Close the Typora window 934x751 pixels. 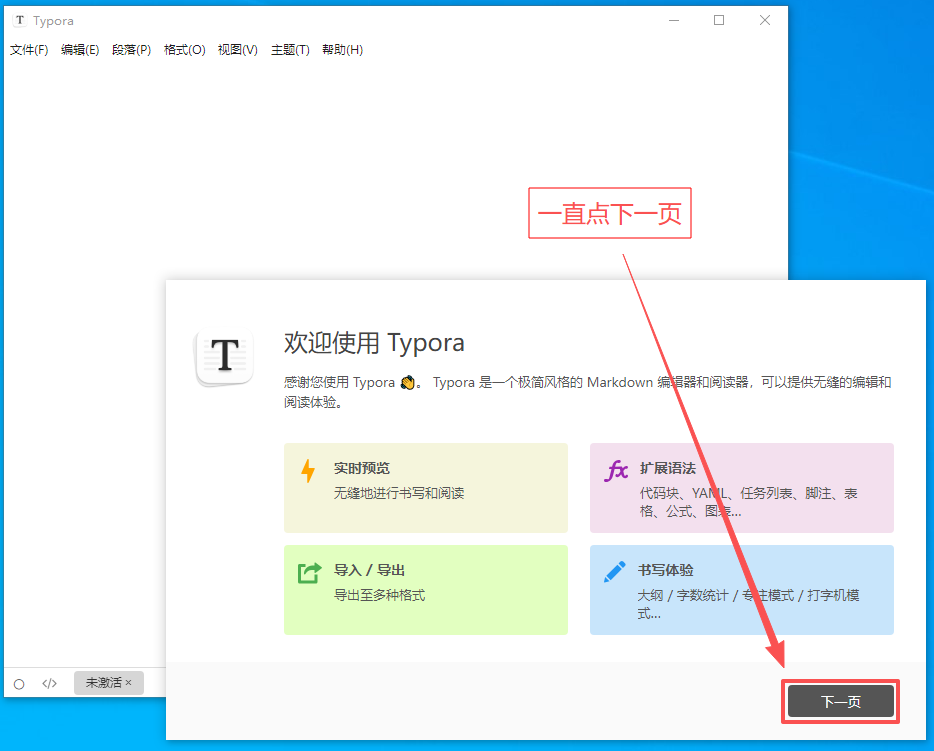(765, 20)
